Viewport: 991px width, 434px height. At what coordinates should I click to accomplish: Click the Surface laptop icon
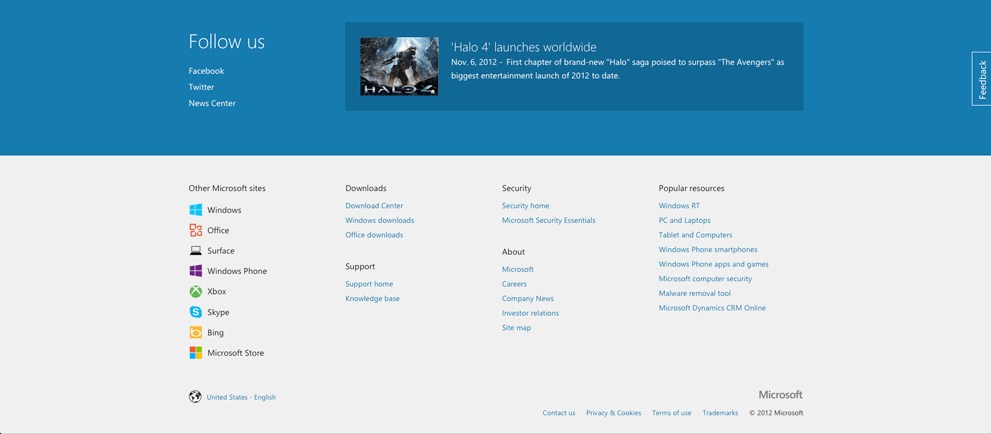(x=195, y=251)
